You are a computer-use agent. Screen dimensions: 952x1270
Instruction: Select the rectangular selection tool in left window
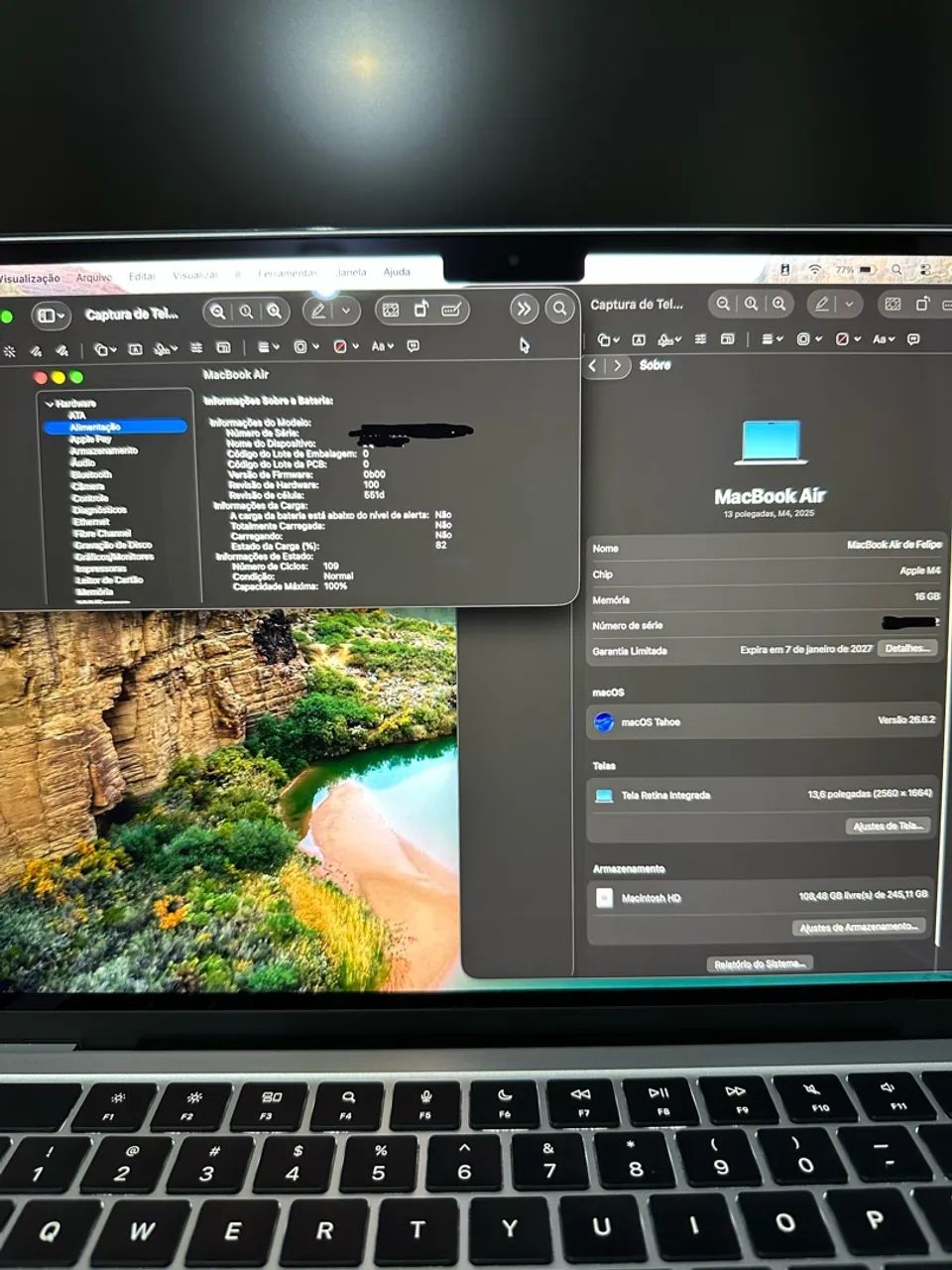(x=391, y=311)
